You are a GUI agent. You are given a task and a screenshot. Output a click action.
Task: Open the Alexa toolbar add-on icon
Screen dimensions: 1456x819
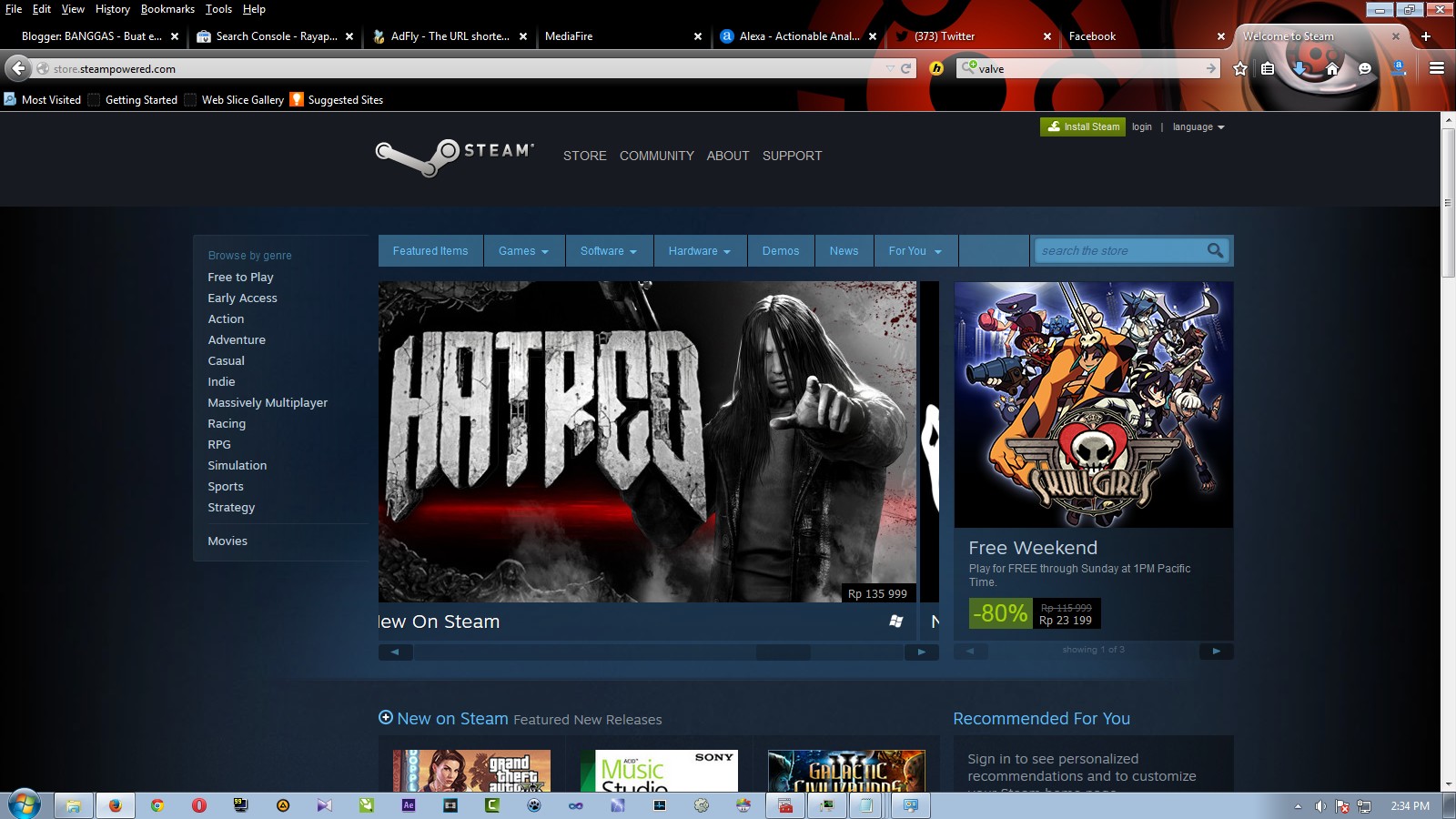1400,68
